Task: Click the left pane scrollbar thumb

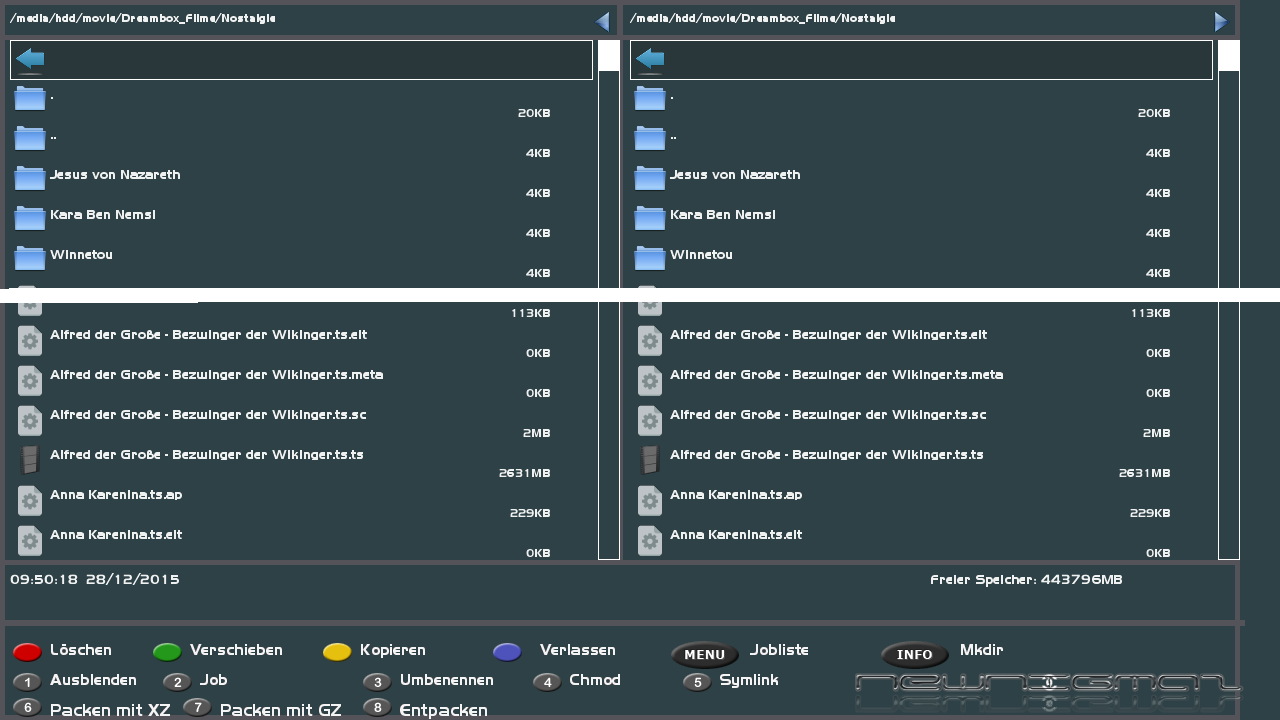Action: (x=609, y=56)
